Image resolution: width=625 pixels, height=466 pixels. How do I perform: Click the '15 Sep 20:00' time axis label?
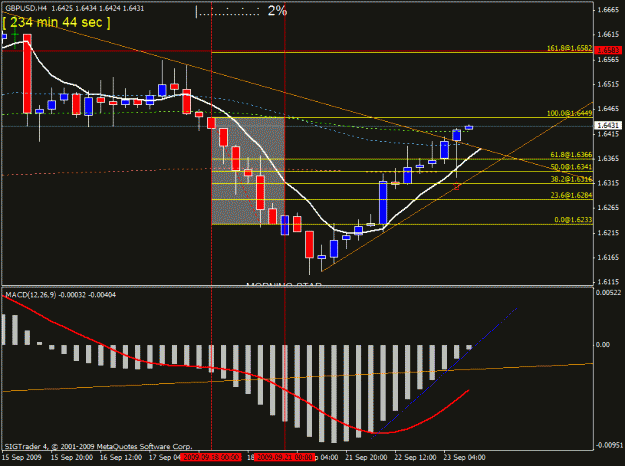[x=72, y=458]
